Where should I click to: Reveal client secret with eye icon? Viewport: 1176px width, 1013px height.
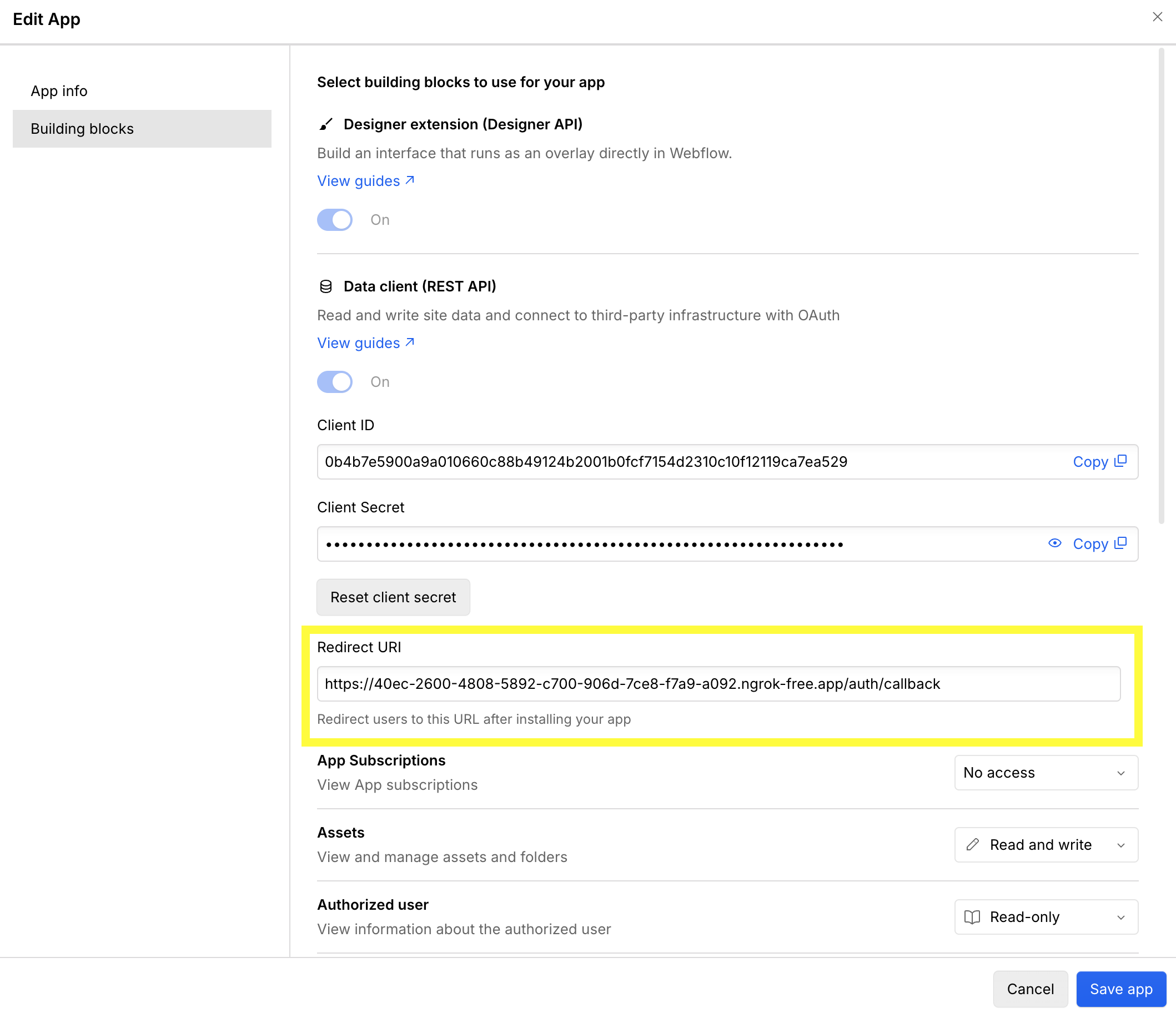click(1054, 543)
